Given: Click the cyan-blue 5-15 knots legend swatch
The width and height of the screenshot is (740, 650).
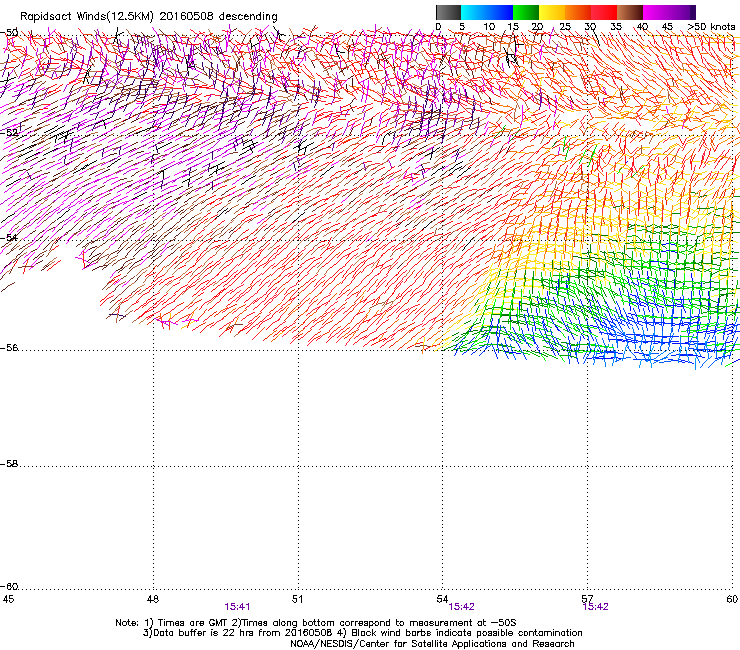Looking at the screenshot, I should click(487, 12).
